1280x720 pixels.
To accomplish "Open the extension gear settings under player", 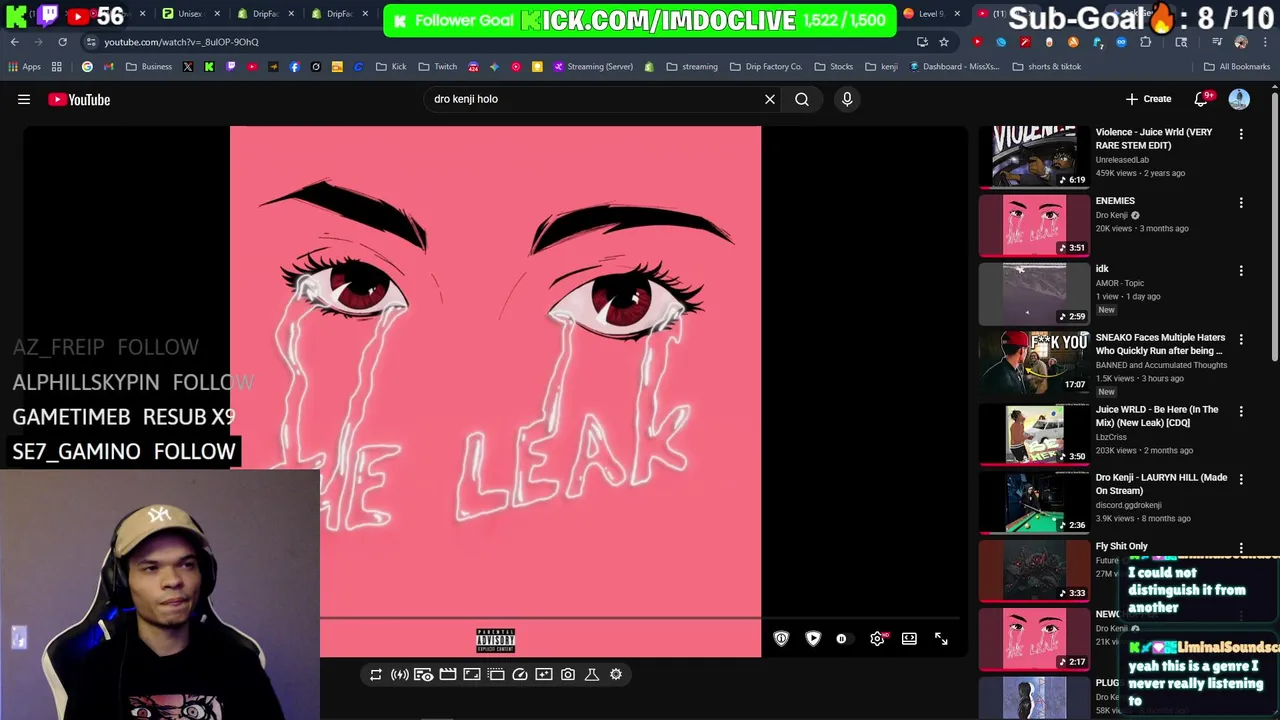I will [616, 675].
